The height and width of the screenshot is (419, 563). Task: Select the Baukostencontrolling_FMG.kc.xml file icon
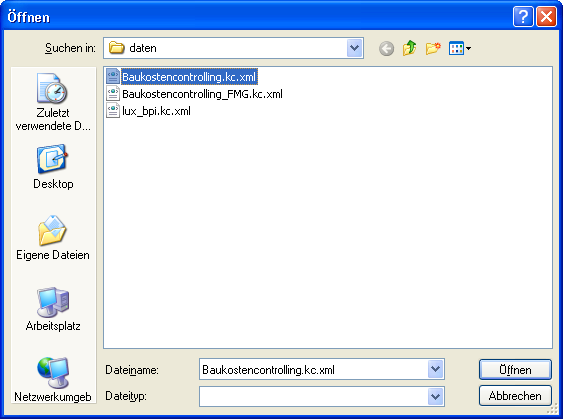click(x=113, y=94)
